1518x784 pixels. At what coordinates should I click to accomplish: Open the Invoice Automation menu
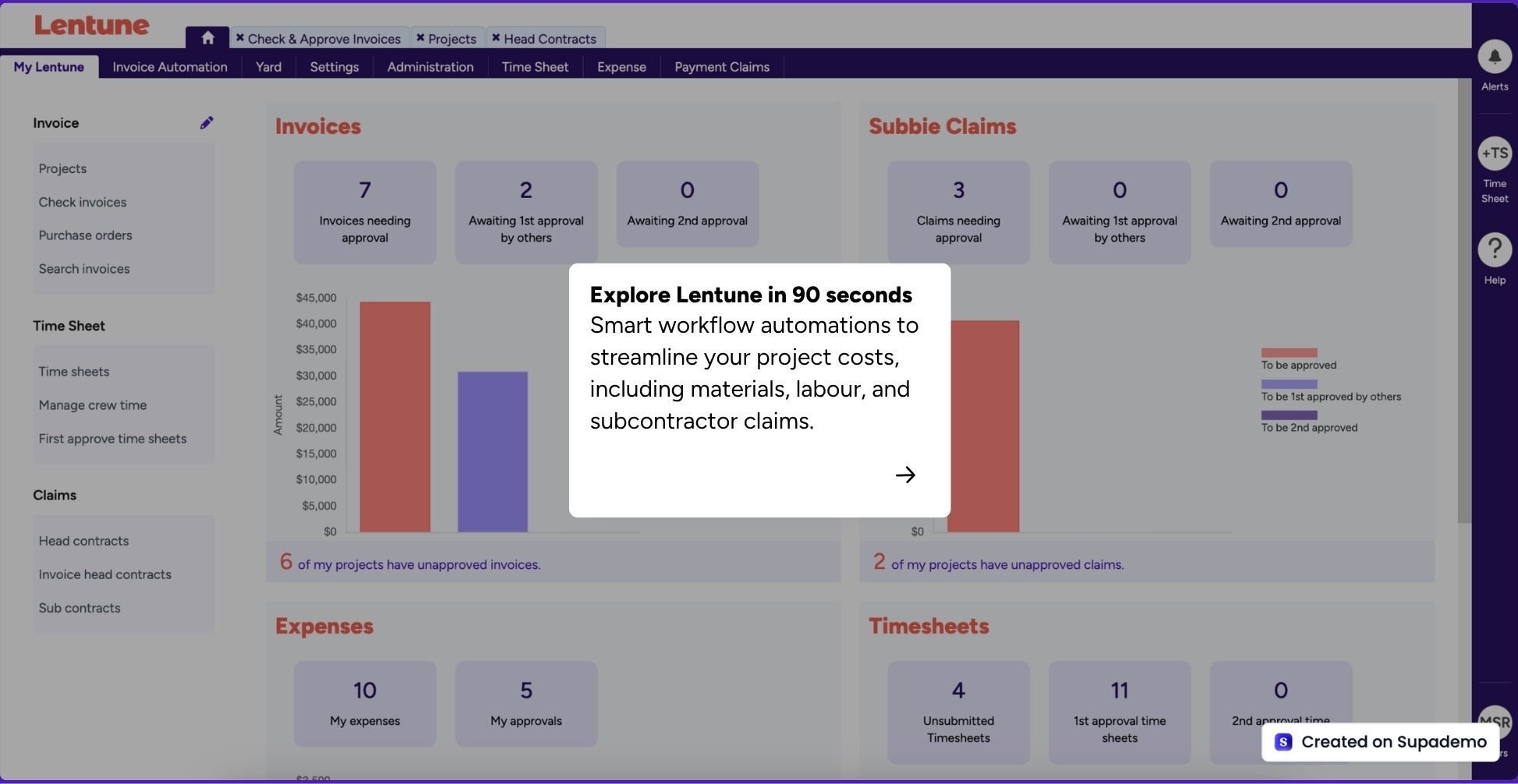169,66
